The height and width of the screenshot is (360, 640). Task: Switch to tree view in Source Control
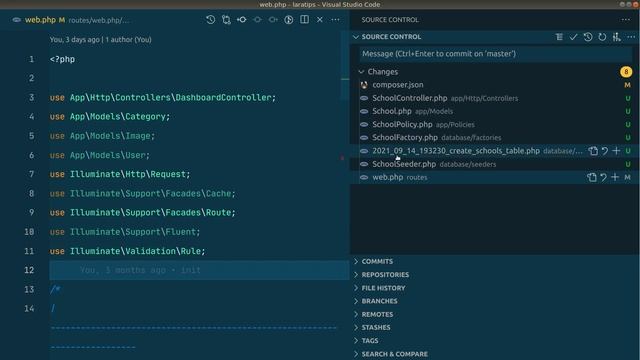coord(559,37)
